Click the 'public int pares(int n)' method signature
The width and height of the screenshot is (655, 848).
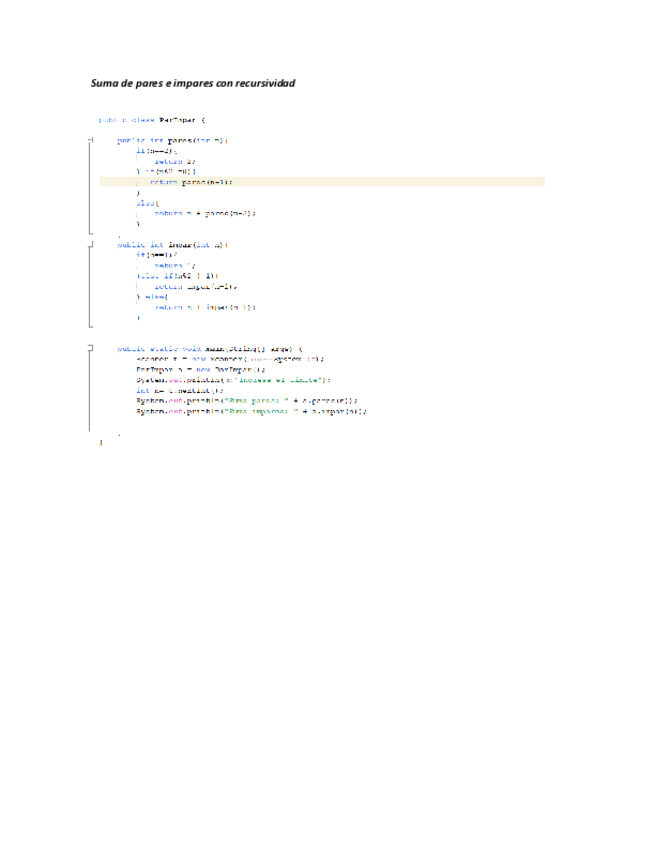point(172,140)
